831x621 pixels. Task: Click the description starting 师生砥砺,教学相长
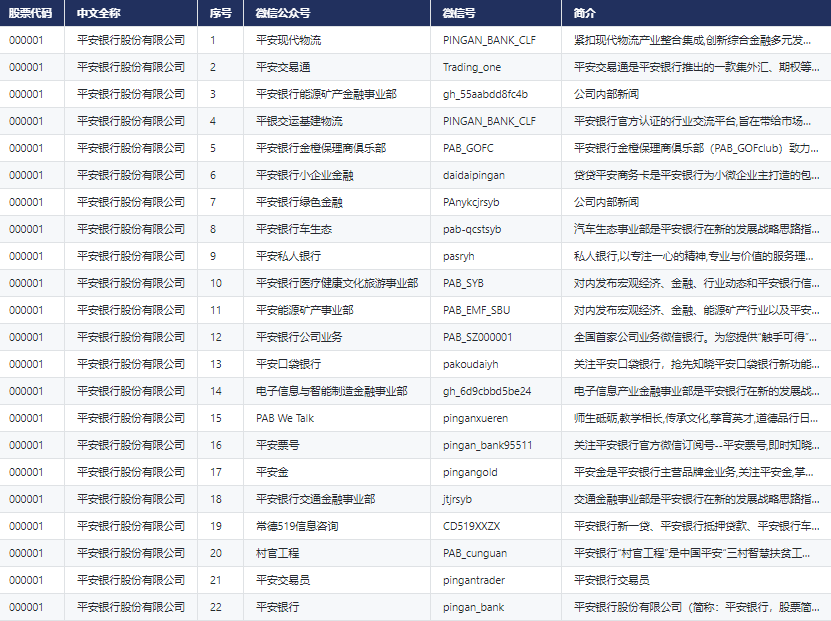[696, 419]
